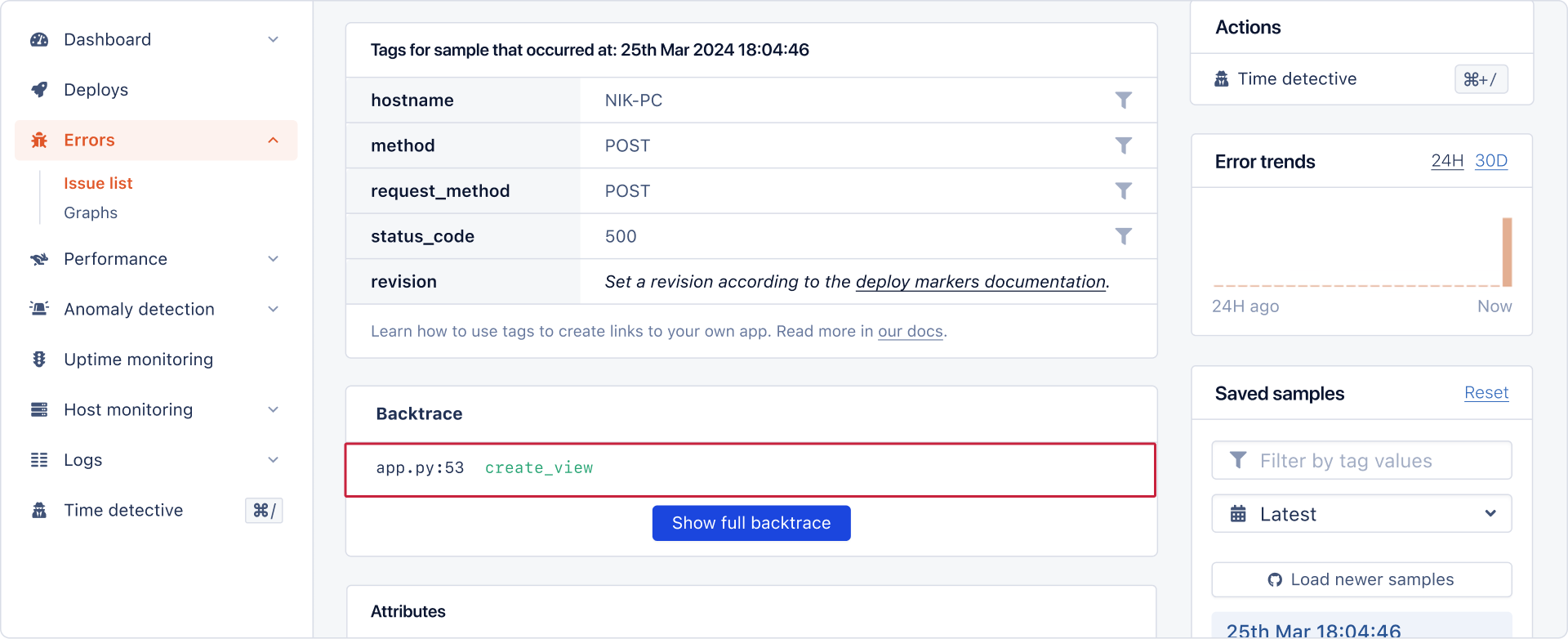
Task: Click the Deploys rocket icon
Action: tap(39, 90)
